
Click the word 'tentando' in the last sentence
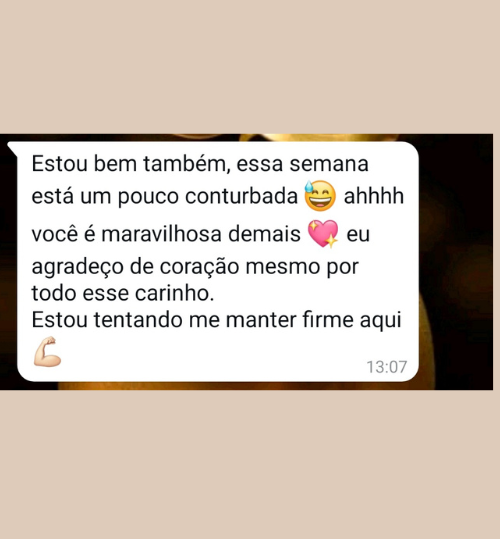(x=138, y=320)
